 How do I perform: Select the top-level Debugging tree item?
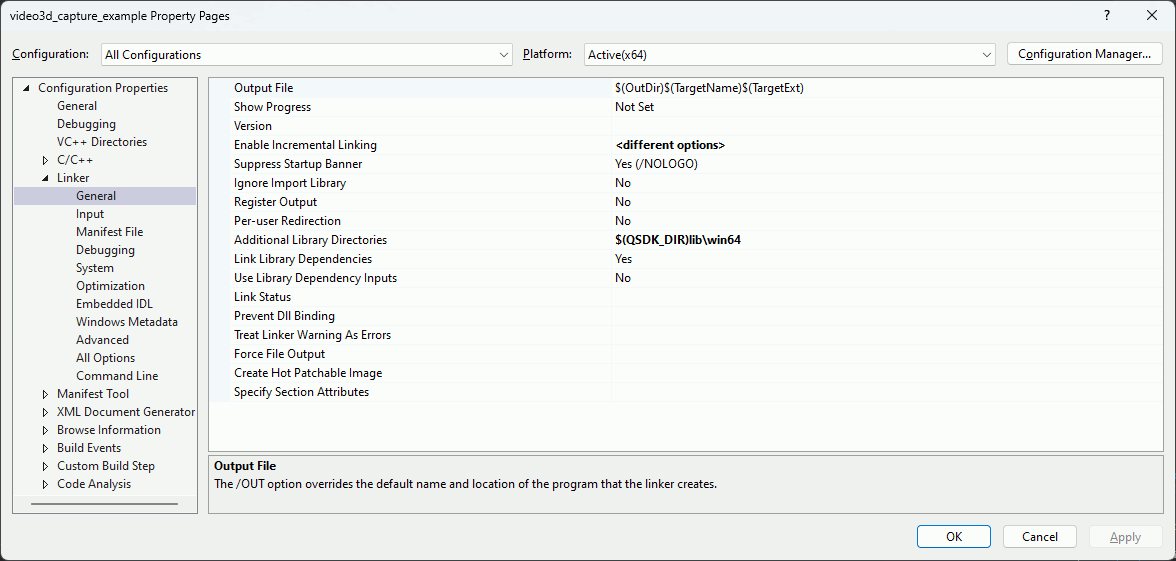click(86, 124)
